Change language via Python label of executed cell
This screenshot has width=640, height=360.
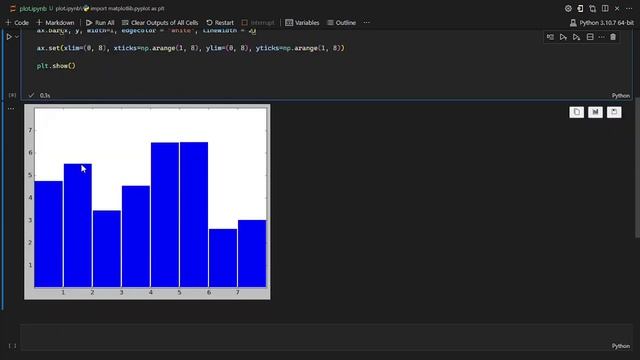(x=620, y=96)
